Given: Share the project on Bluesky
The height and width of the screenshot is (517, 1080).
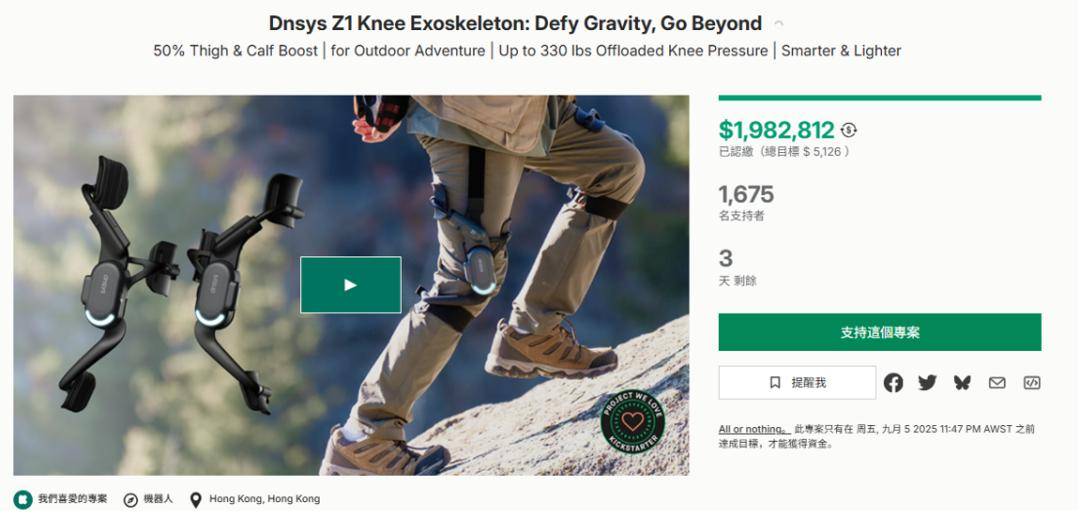Looking at the screenshot, I should [x=962, y=383].
